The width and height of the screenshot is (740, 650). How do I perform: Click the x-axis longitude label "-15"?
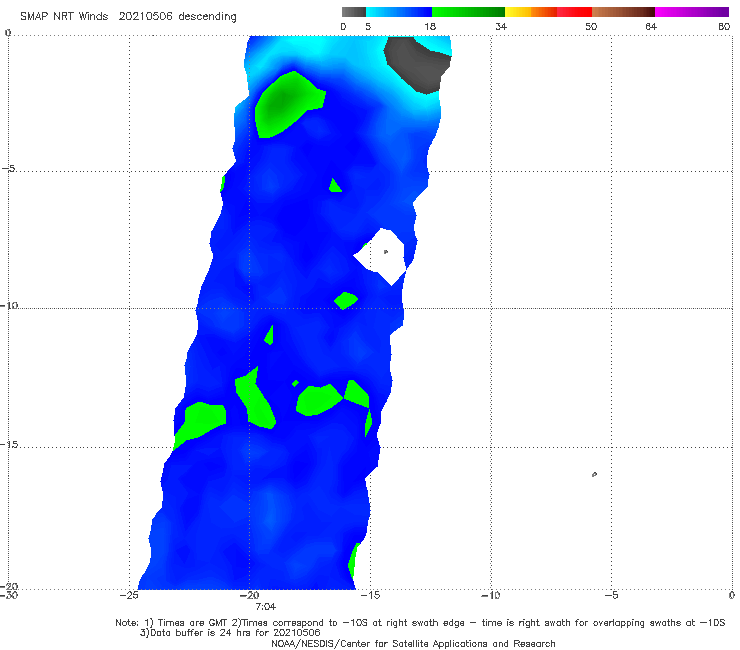coord(370,595)
